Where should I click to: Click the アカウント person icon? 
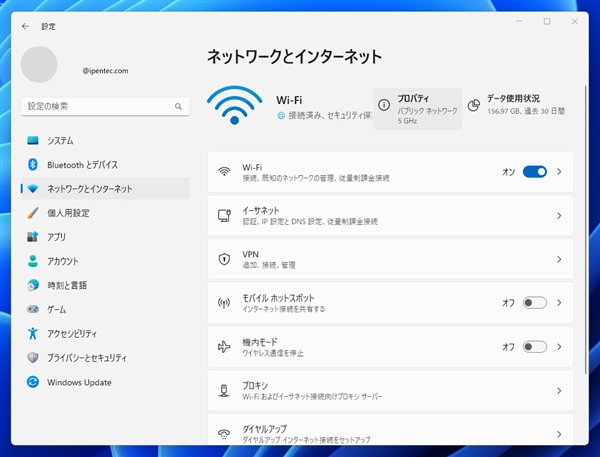[x=33, y=261]
